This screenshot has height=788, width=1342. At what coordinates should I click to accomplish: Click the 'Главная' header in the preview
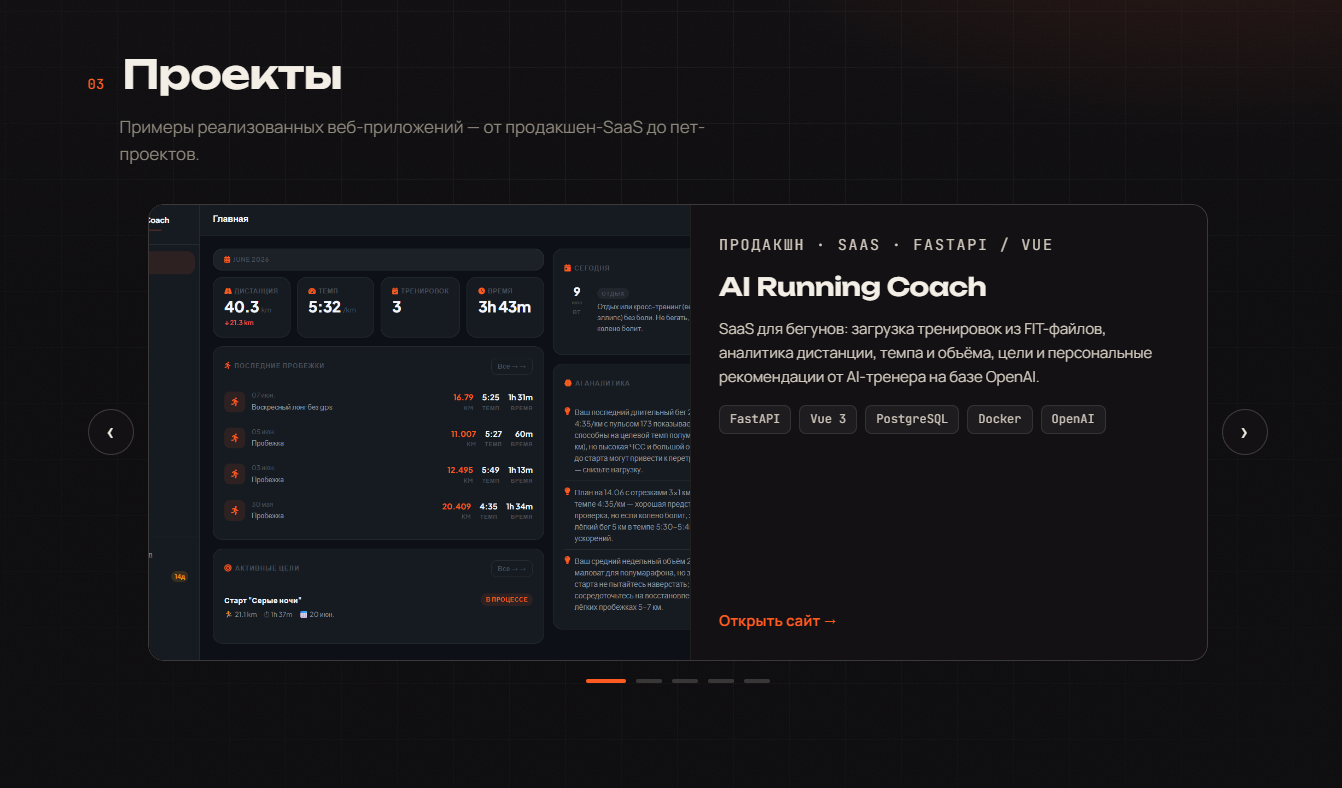tap(231, 219)
